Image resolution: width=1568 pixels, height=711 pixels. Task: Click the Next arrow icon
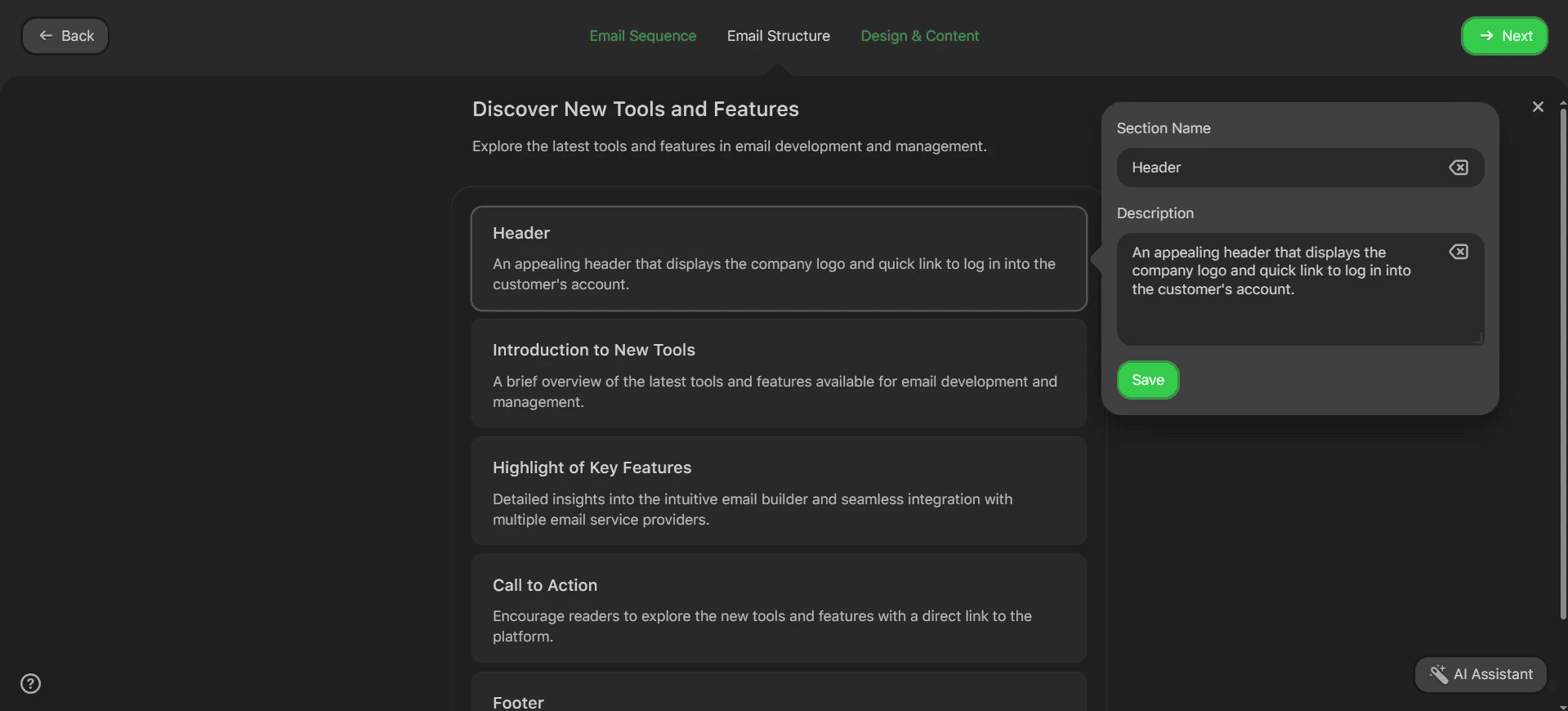1486,36
